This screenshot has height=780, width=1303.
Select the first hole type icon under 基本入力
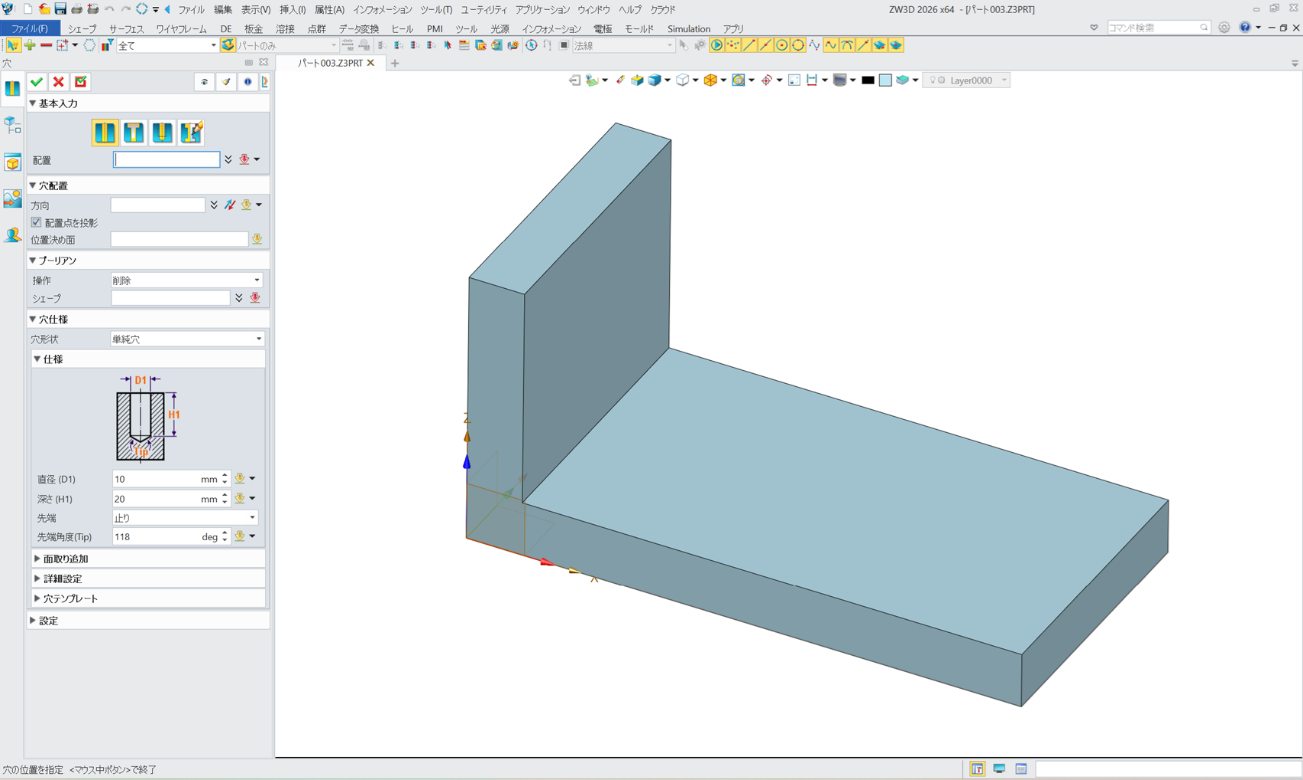point(105,132)
